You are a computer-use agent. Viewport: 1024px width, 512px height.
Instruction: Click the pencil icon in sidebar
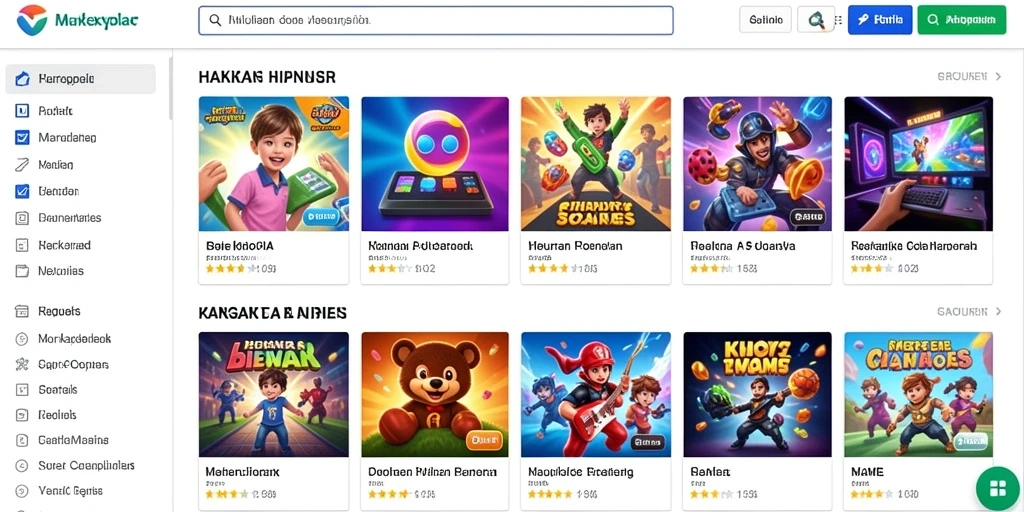click(x=22, y=165)
